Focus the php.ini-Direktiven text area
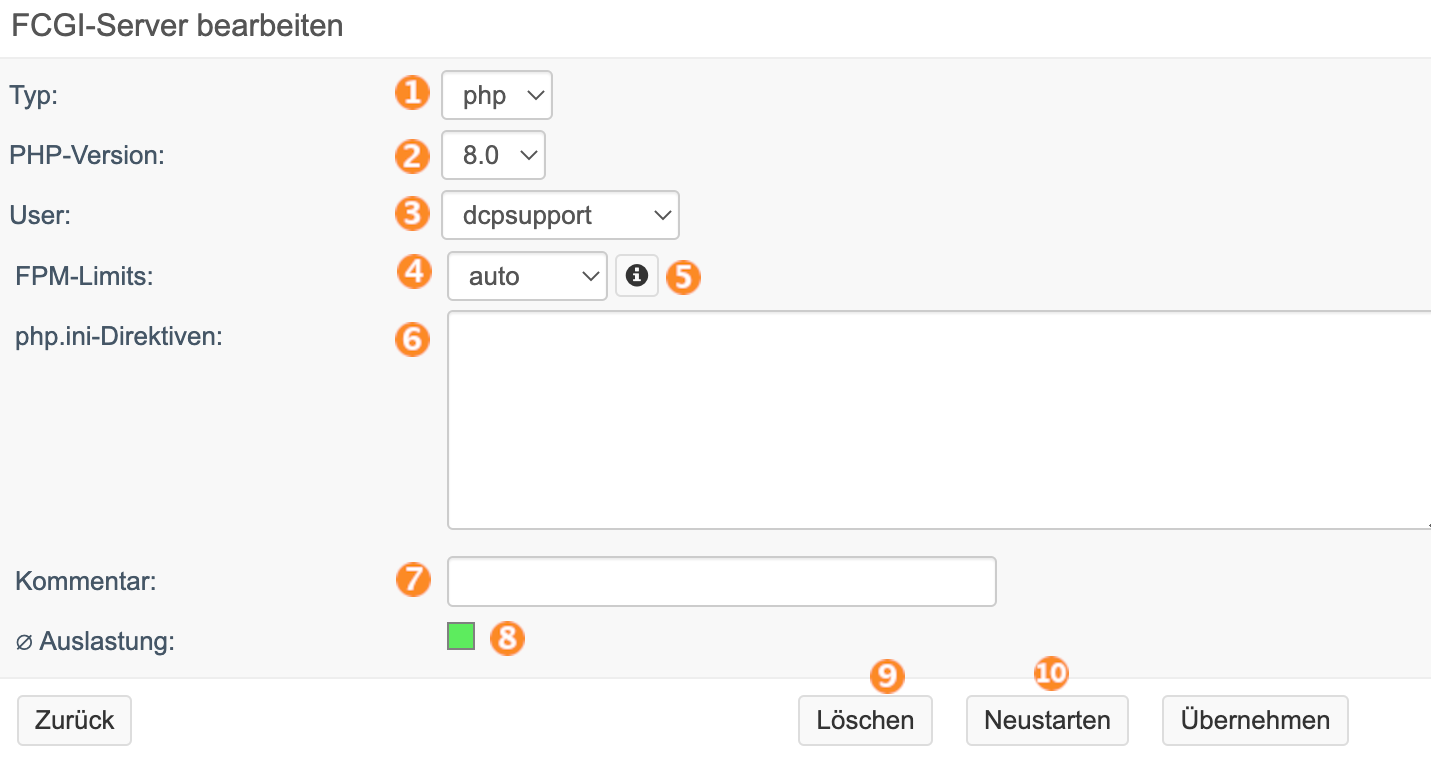Screen dimensions: 1431x761 939,420
